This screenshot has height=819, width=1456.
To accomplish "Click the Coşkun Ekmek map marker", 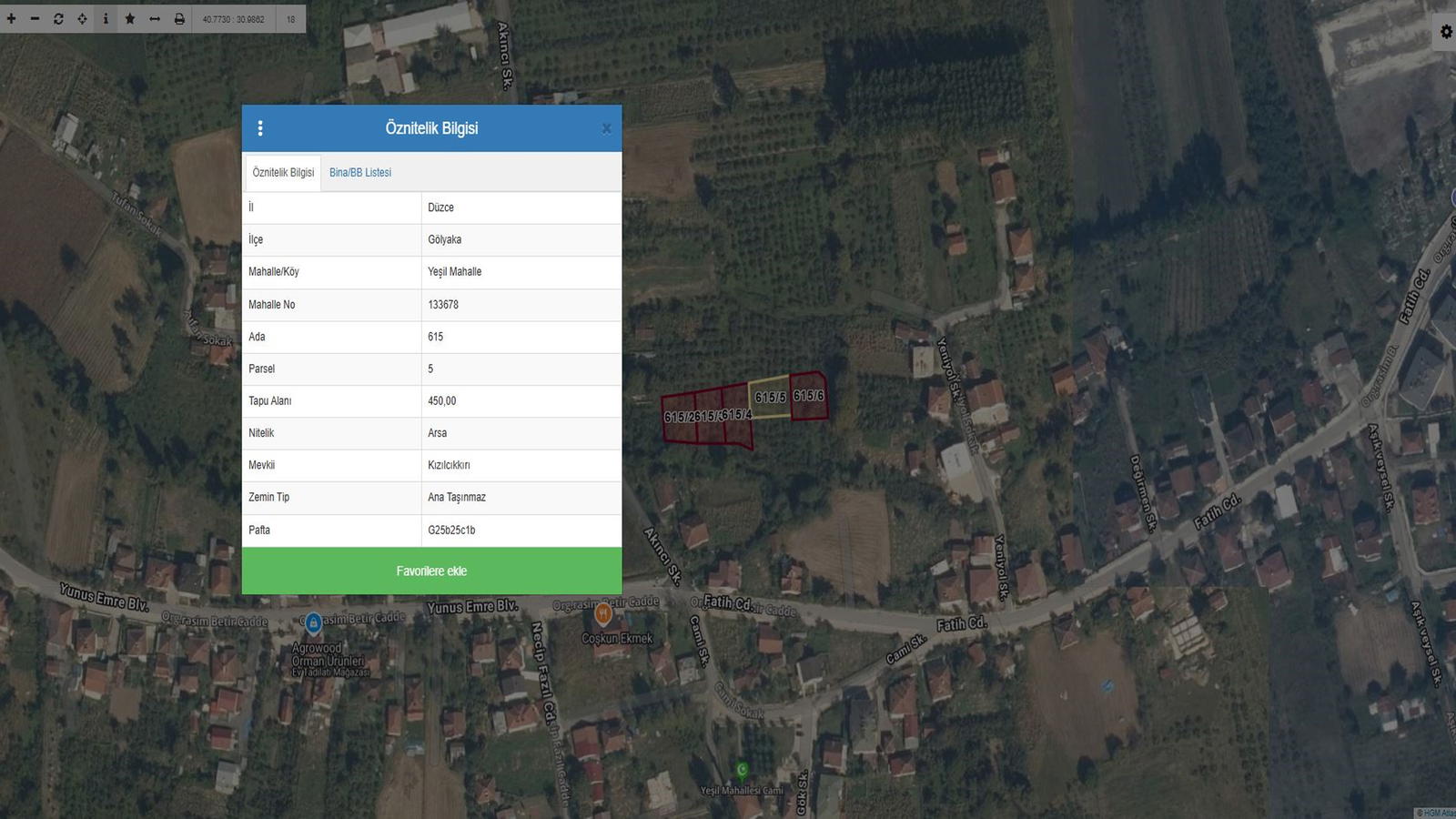I will pyautogui.click(x=602, y=615).
